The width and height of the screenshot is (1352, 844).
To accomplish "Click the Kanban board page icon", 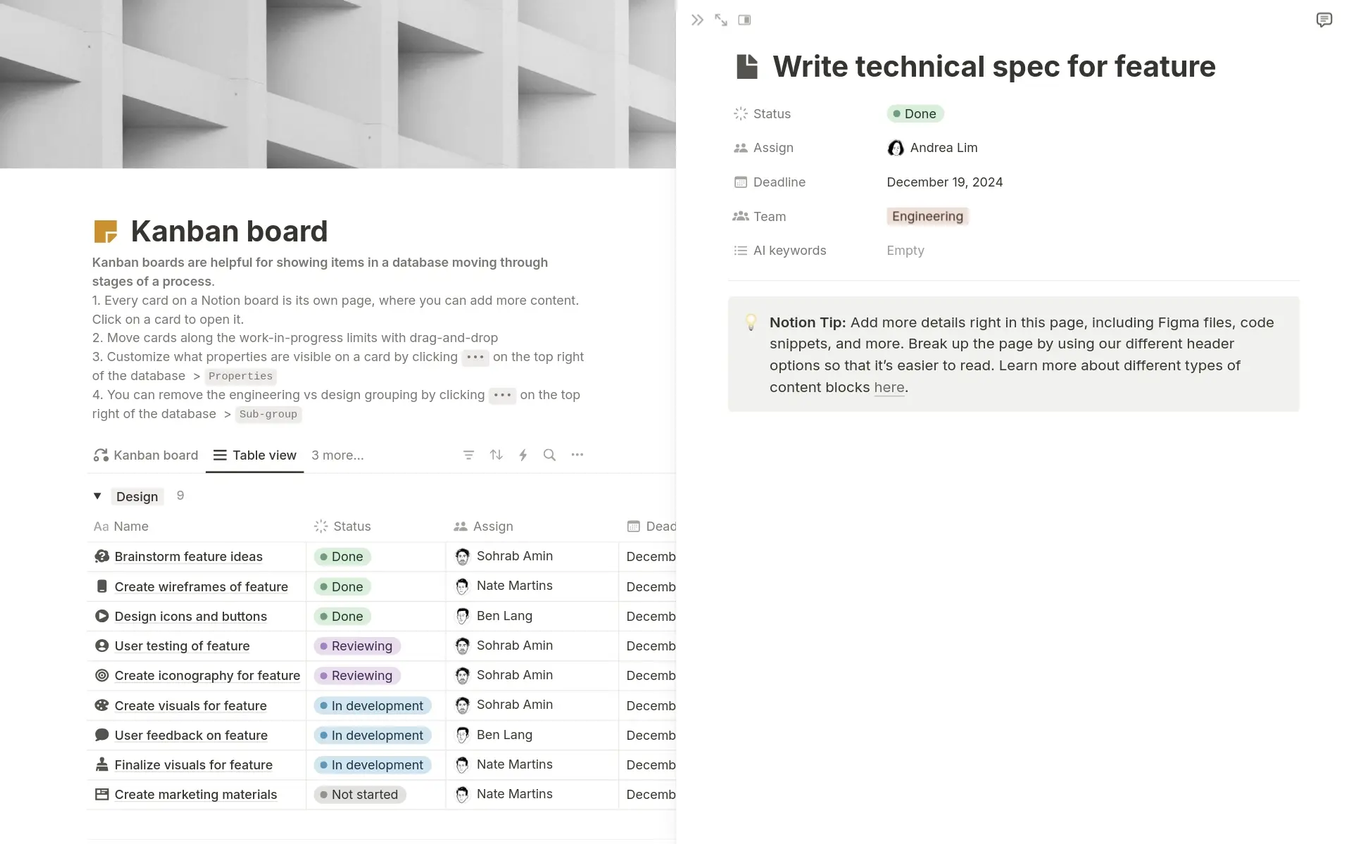I will tap(105, 231).
